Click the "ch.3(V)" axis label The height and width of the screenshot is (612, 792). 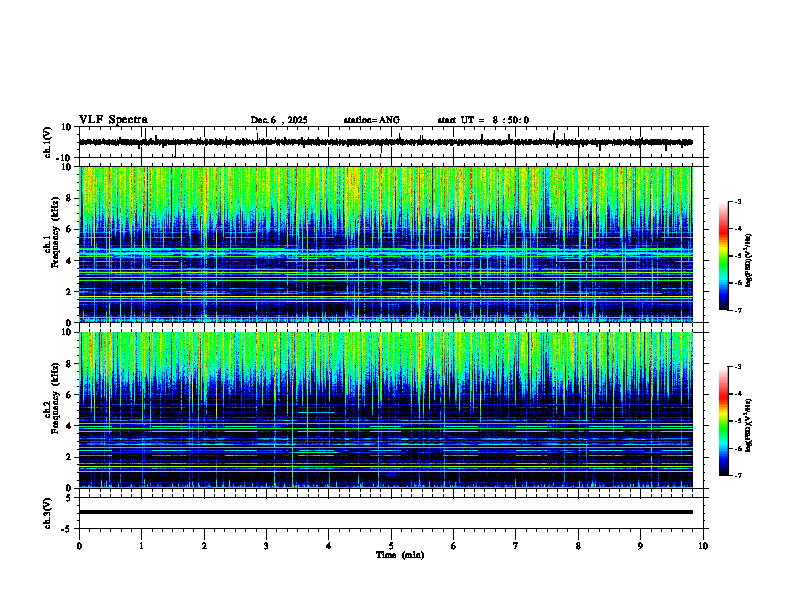click(47, 513)
